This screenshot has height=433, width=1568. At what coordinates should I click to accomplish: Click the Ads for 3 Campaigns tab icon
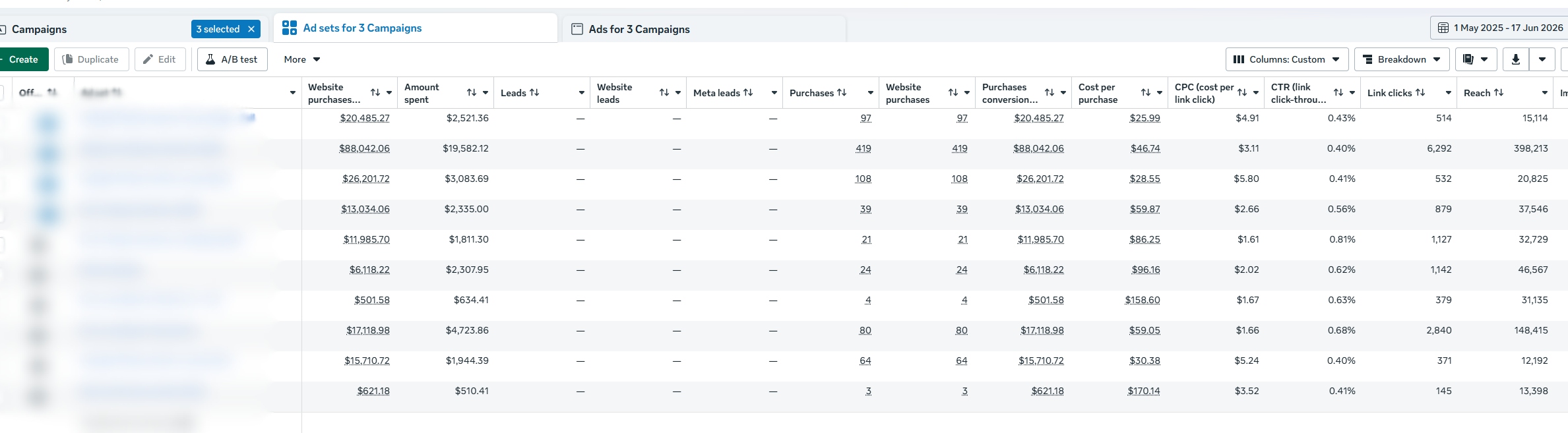point(577,29)
